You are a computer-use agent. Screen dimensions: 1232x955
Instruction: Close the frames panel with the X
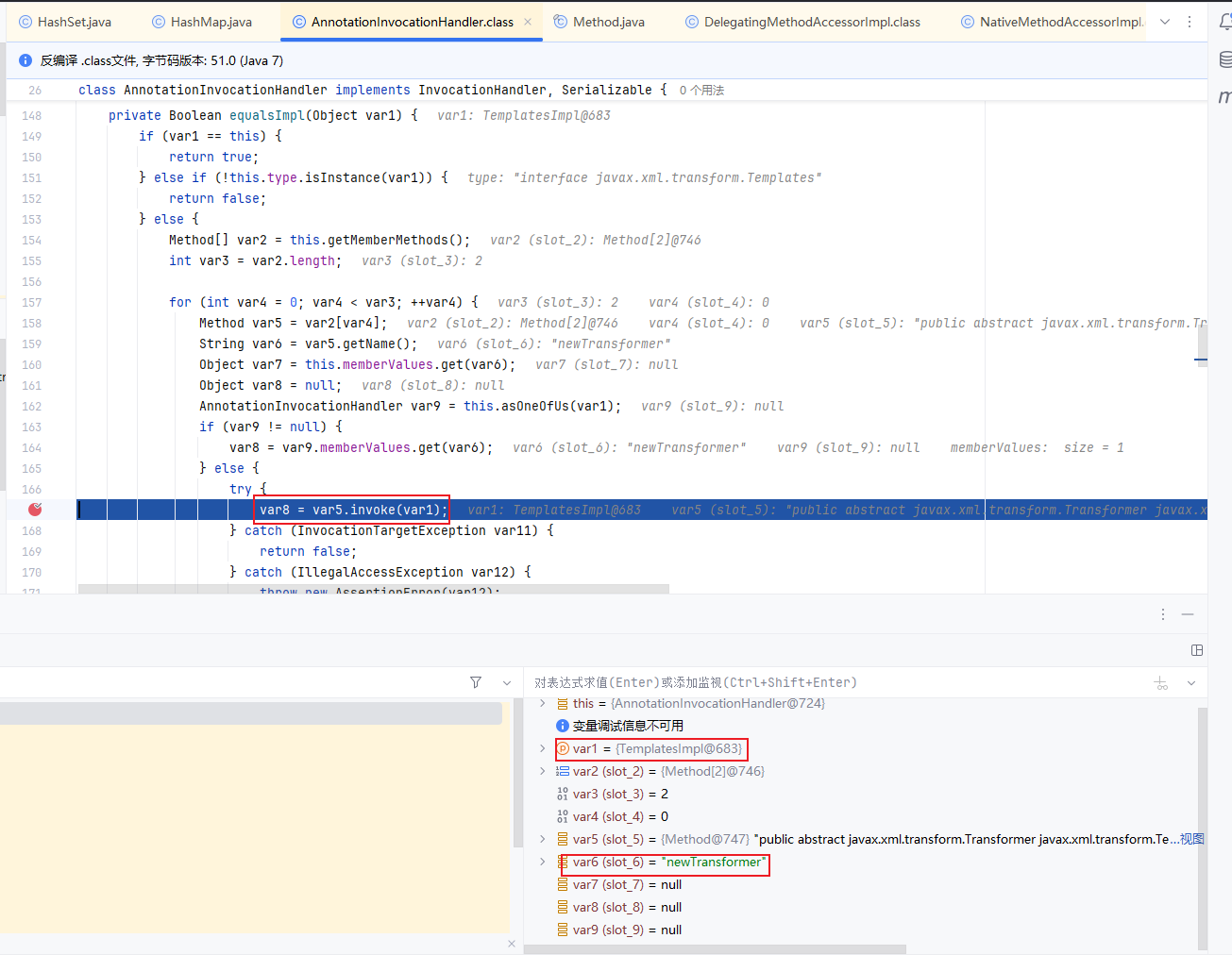[512, 944]
